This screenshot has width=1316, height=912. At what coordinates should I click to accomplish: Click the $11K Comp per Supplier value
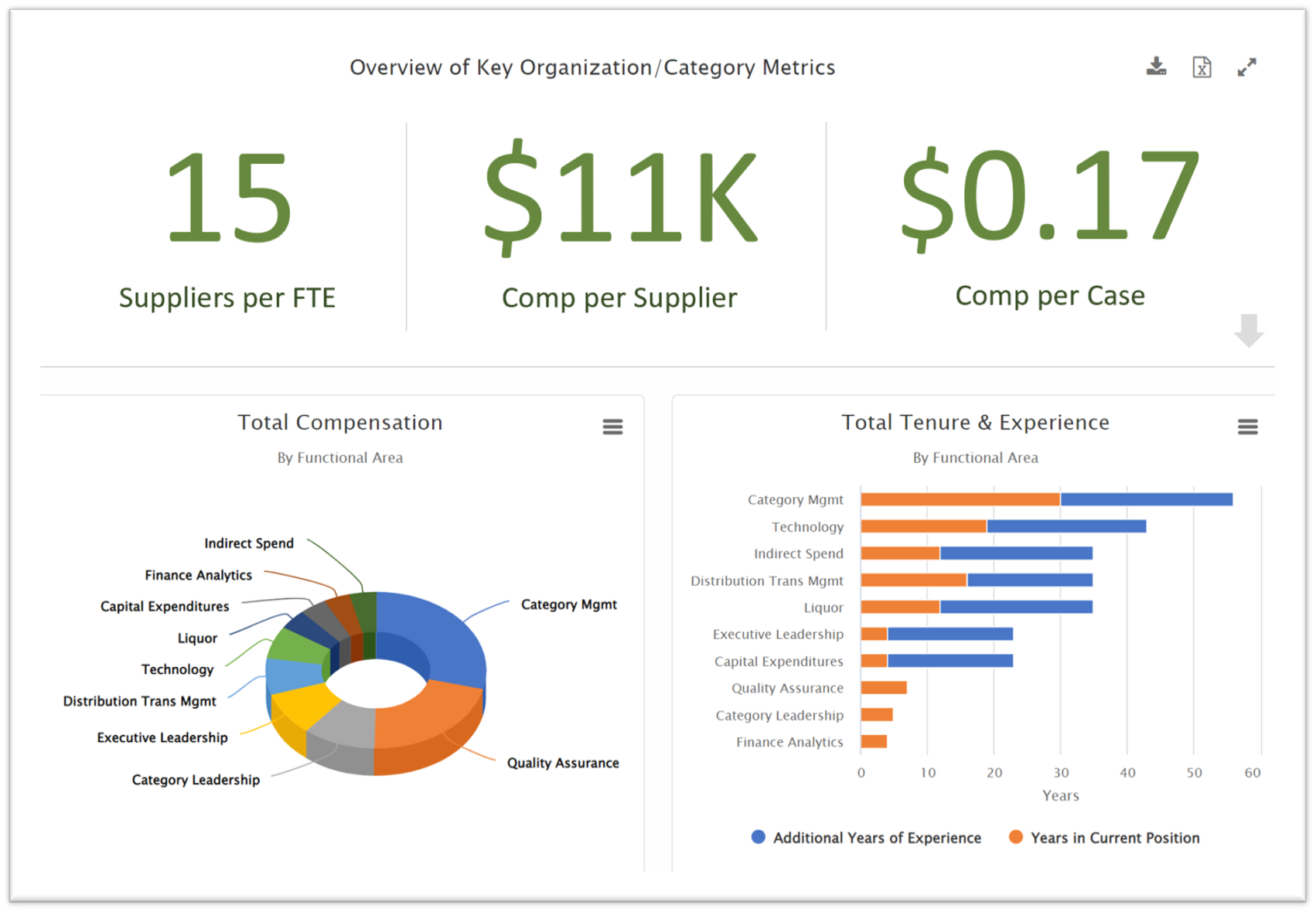tap(620, 197)
